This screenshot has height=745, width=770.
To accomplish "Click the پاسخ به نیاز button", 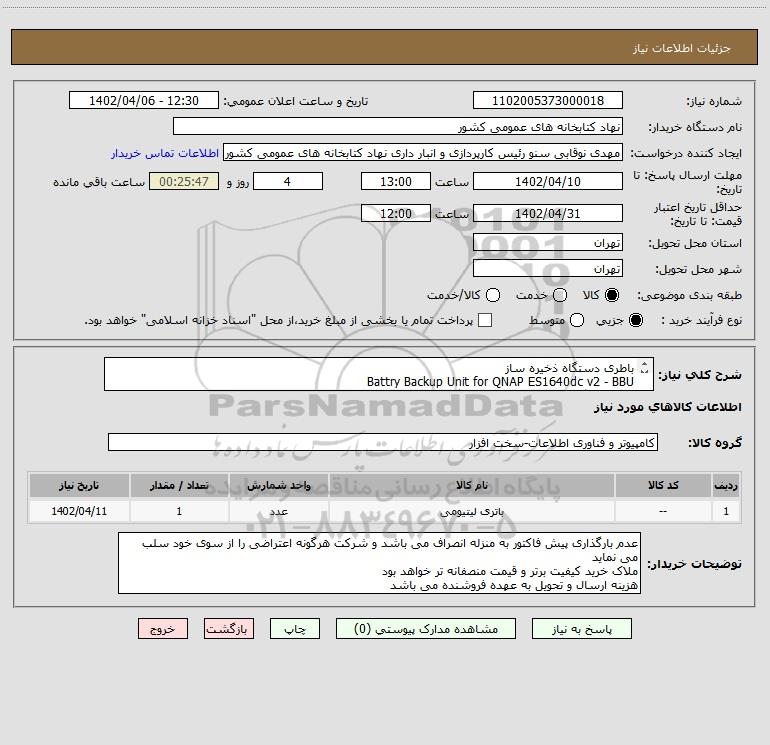I will [x=581, y=629].
